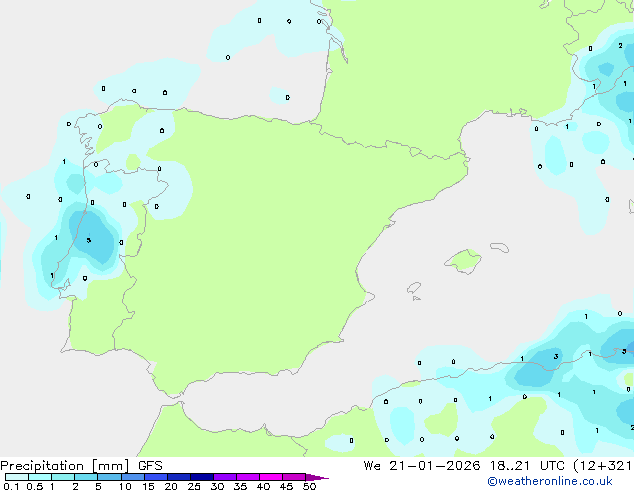
Task: Click Menorca island on the map
Action: click(x=500, y=247)
